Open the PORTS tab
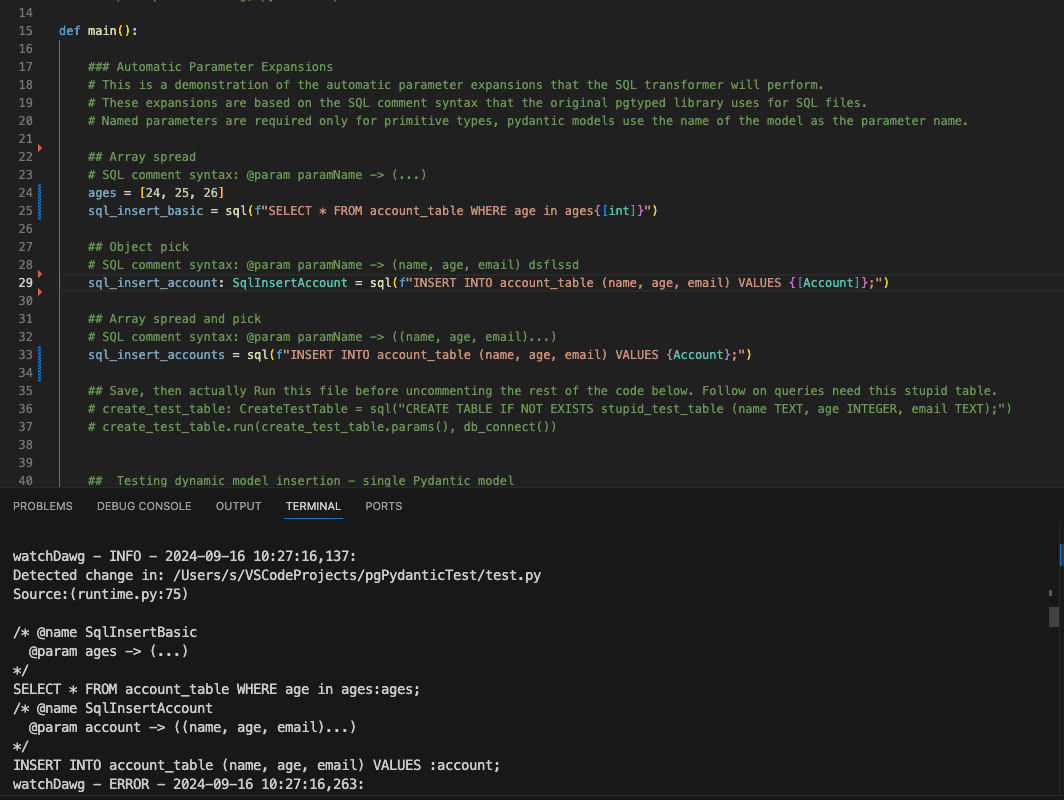 (383, 506)
